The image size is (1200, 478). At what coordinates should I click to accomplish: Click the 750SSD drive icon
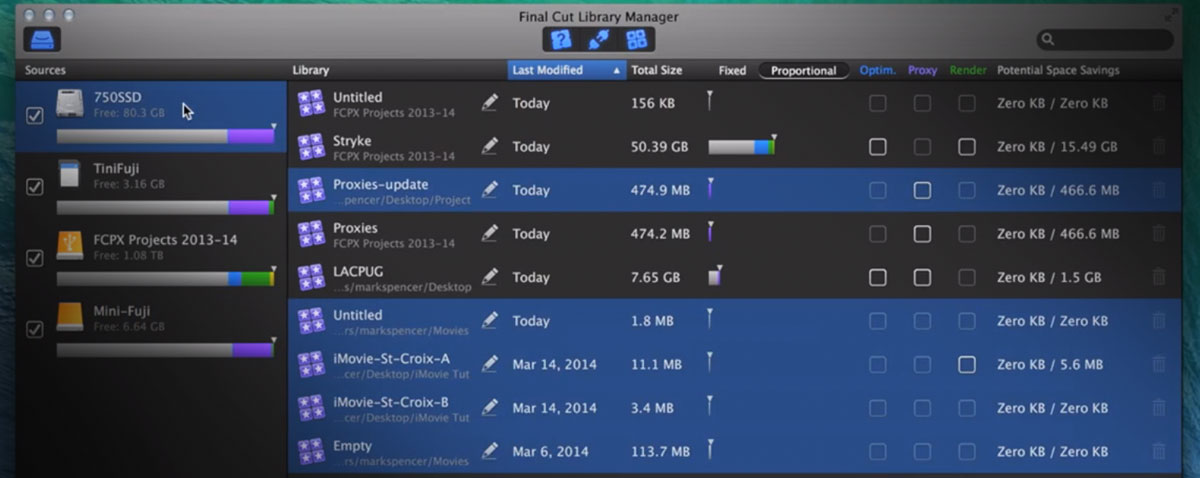click(70, 104)
